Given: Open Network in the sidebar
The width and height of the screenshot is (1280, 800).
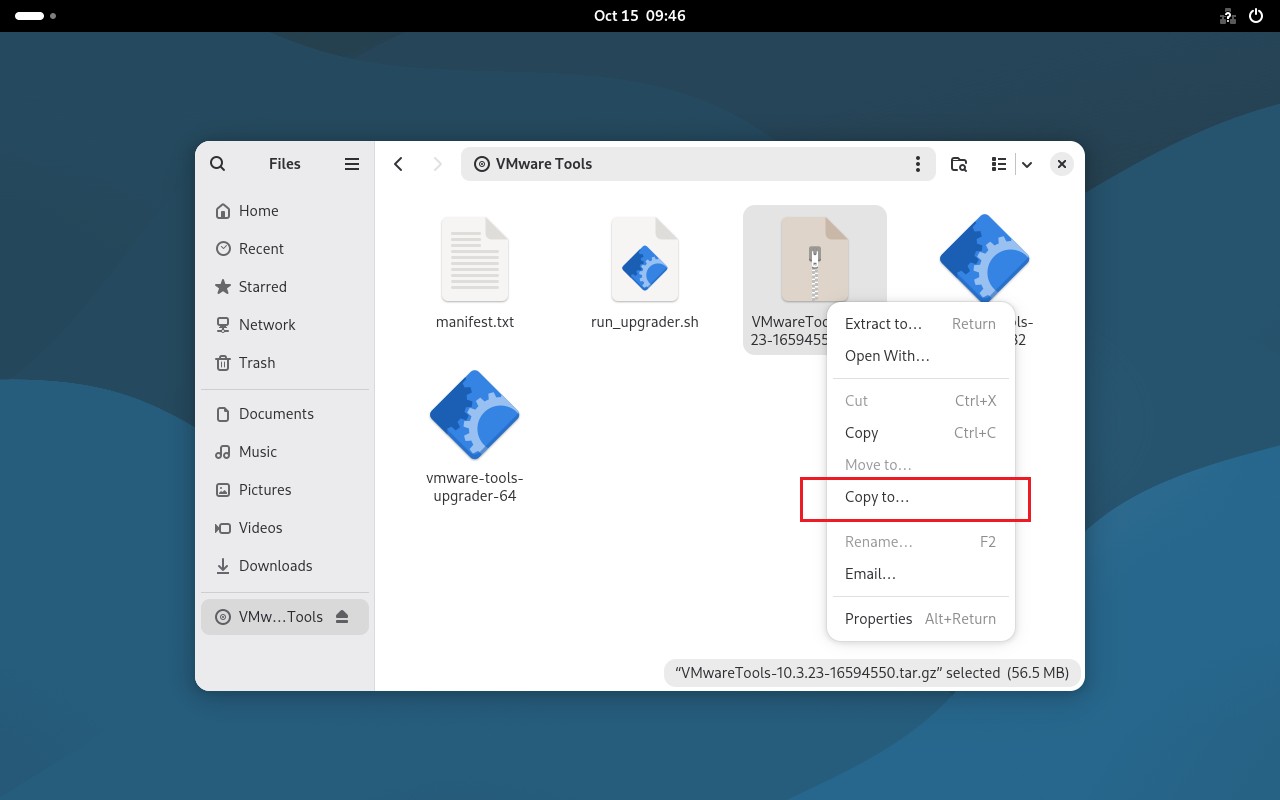Looking at the screenshot, I should point(285,325).
